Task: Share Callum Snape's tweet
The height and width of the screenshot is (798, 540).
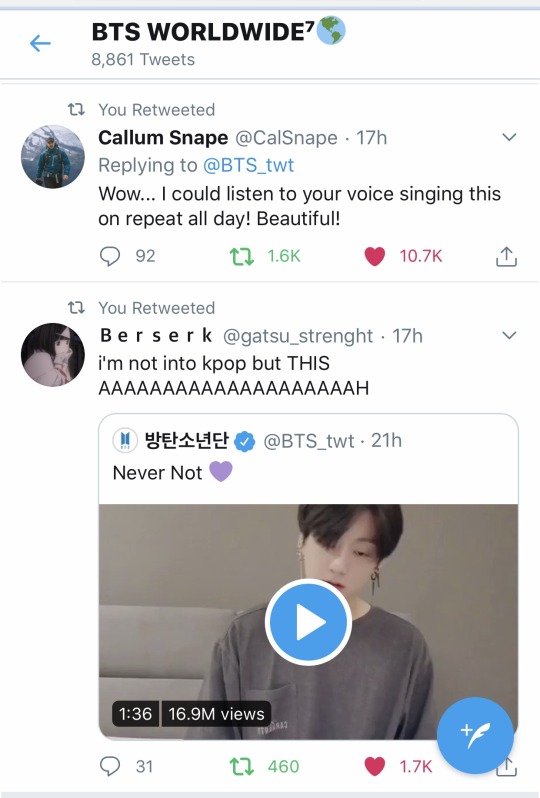Action: 506,256
